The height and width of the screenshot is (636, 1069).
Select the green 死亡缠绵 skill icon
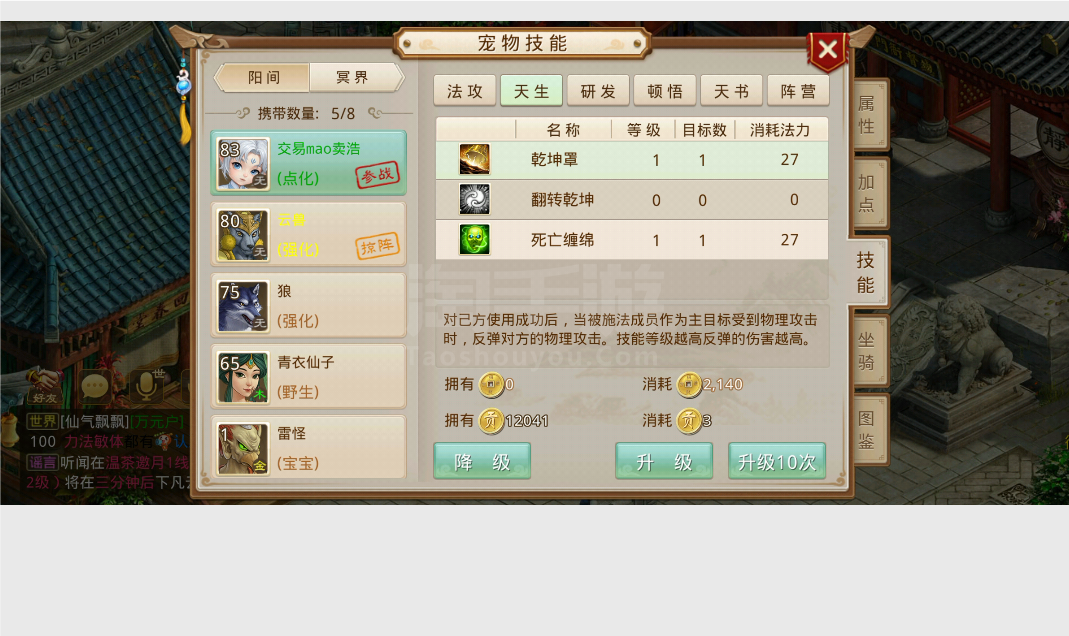[x=475, y=240]
